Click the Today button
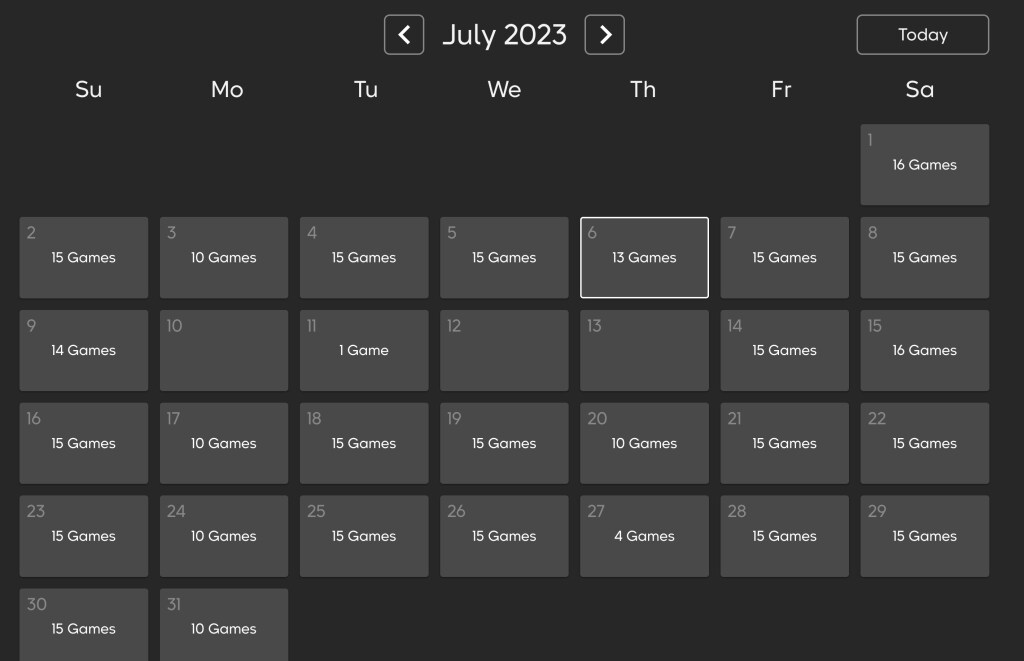 pyautogui.click(x=922, y=35)
